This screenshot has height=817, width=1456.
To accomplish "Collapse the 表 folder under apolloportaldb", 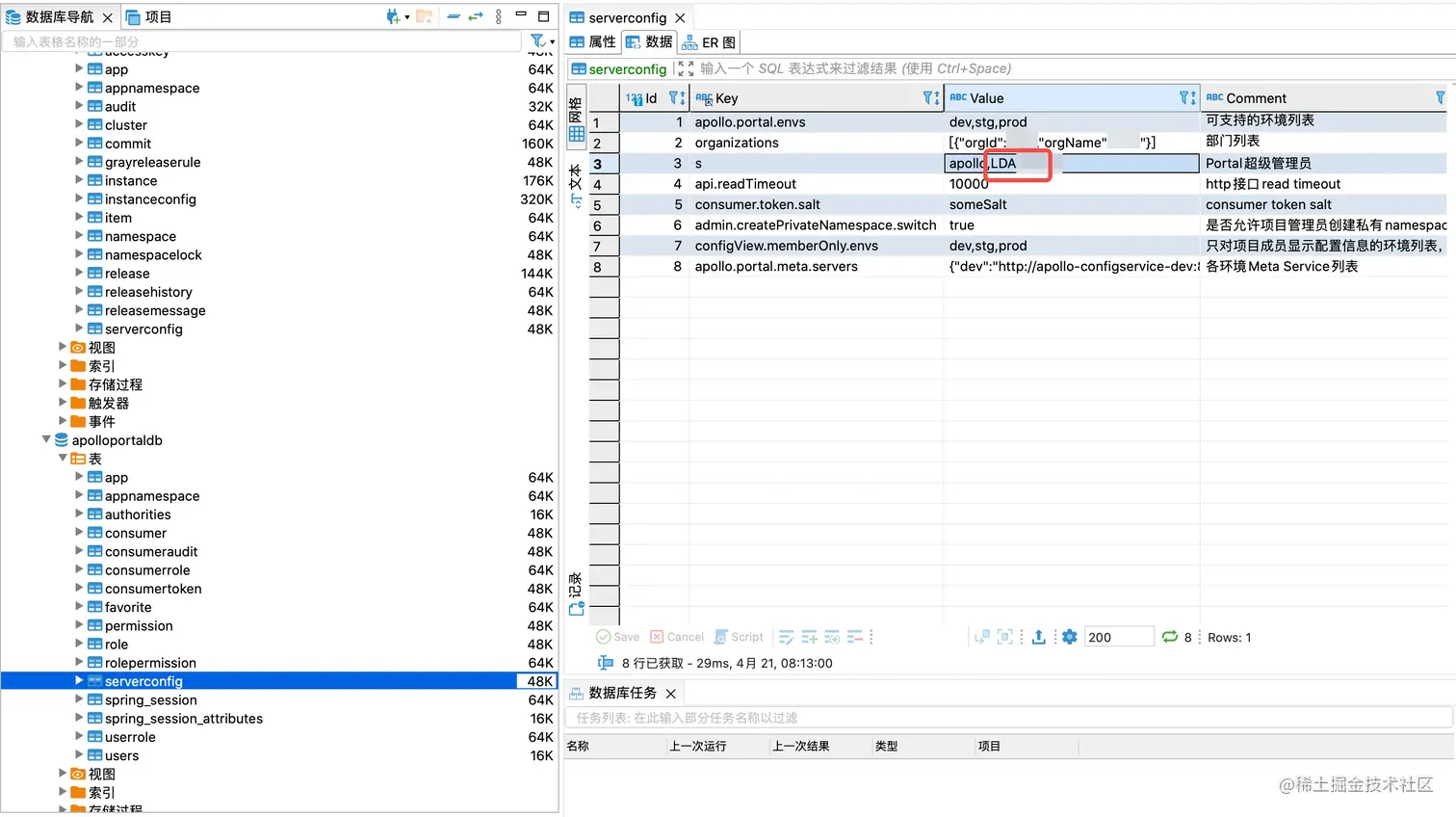I will pos(63,459).
